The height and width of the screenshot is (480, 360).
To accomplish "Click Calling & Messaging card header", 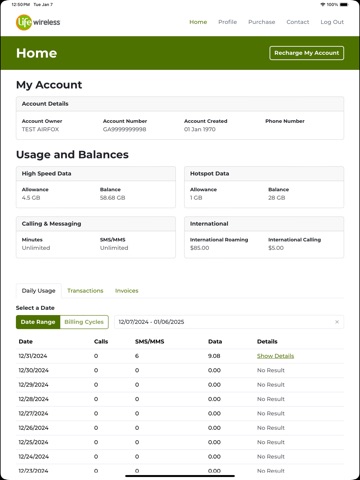I will coord(96,224).
